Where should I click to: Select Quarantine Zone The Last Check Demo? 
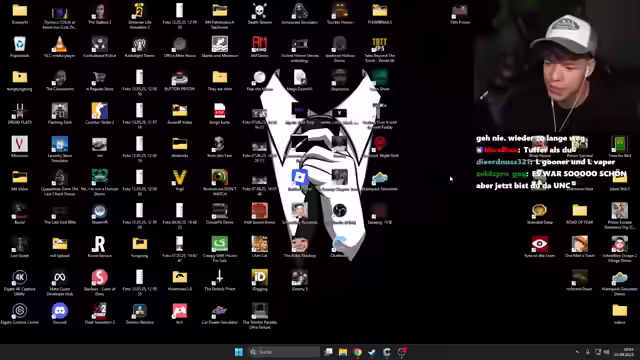60,178
